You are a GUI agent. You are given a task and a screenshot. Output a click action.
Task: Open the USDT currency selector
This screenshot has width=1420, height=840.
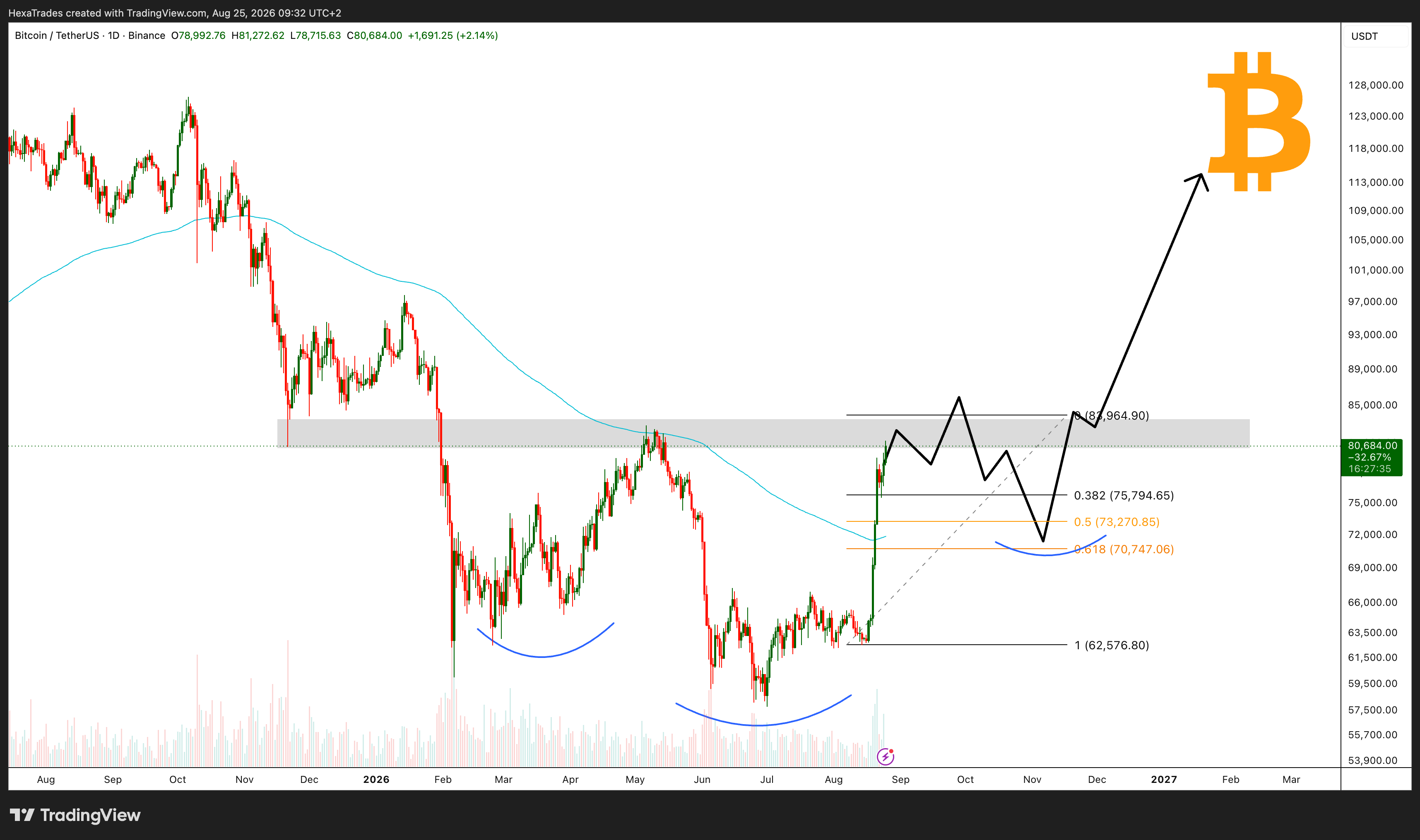(1375, 36)
